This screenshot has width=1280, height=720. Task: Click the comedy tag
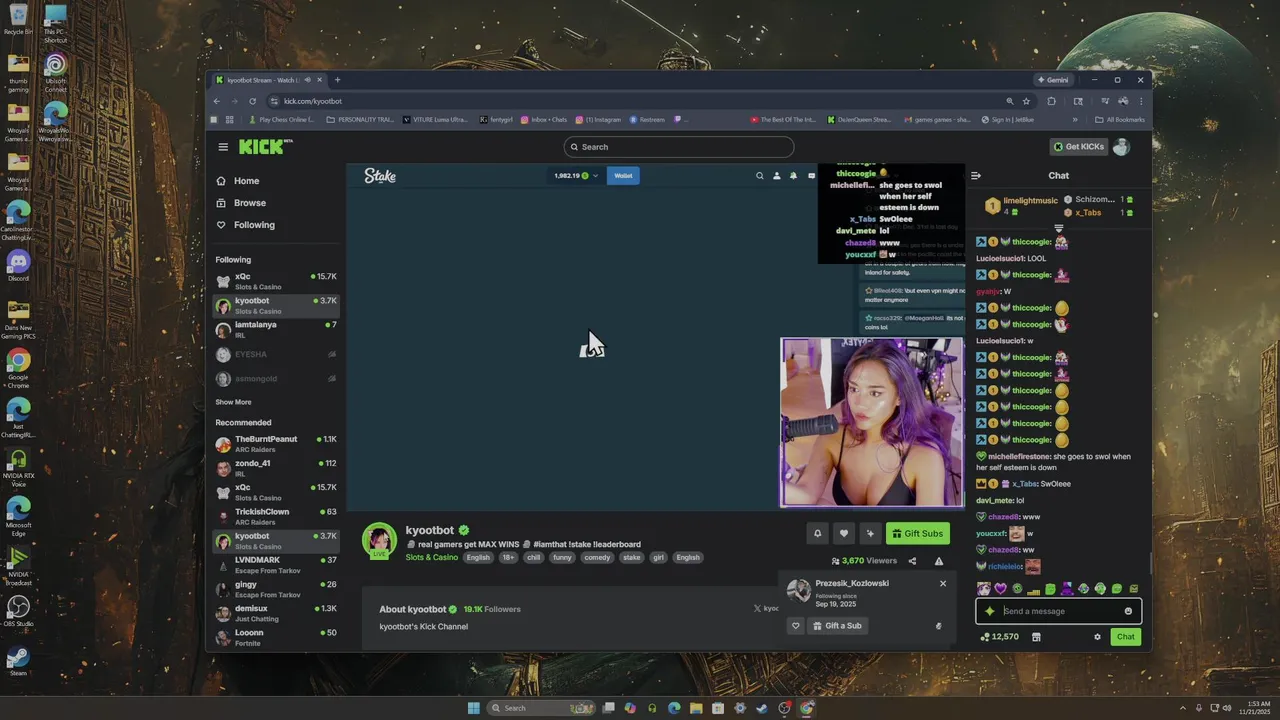597,557
